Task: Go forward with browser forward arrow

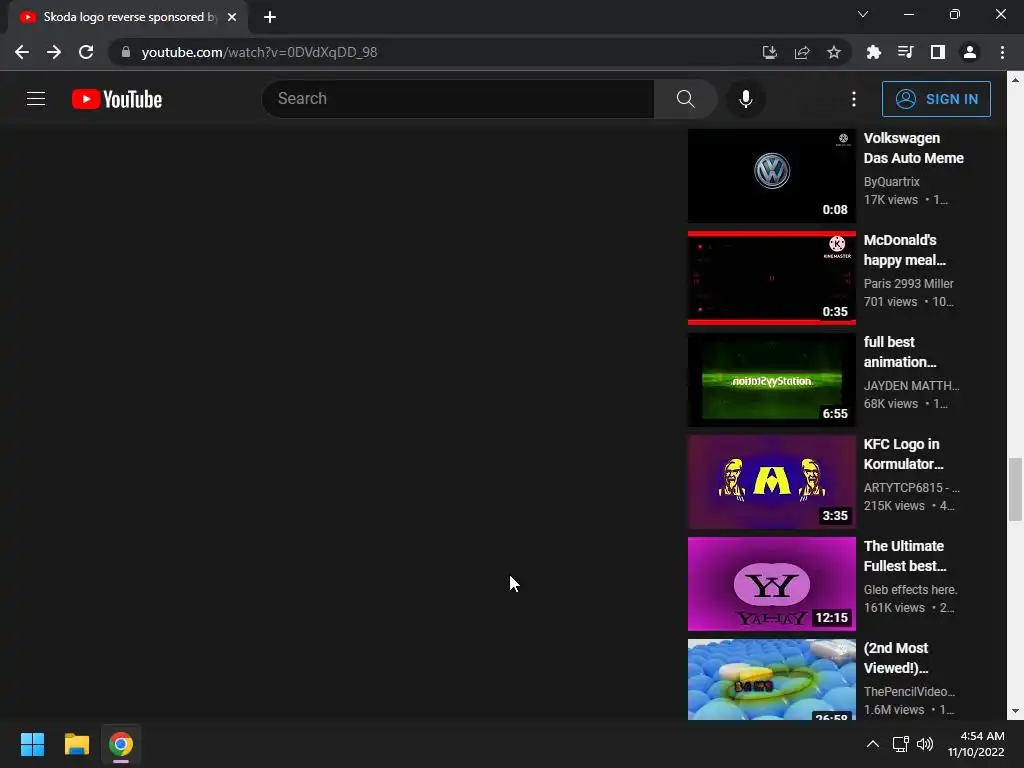Action: tap(54, 52)
